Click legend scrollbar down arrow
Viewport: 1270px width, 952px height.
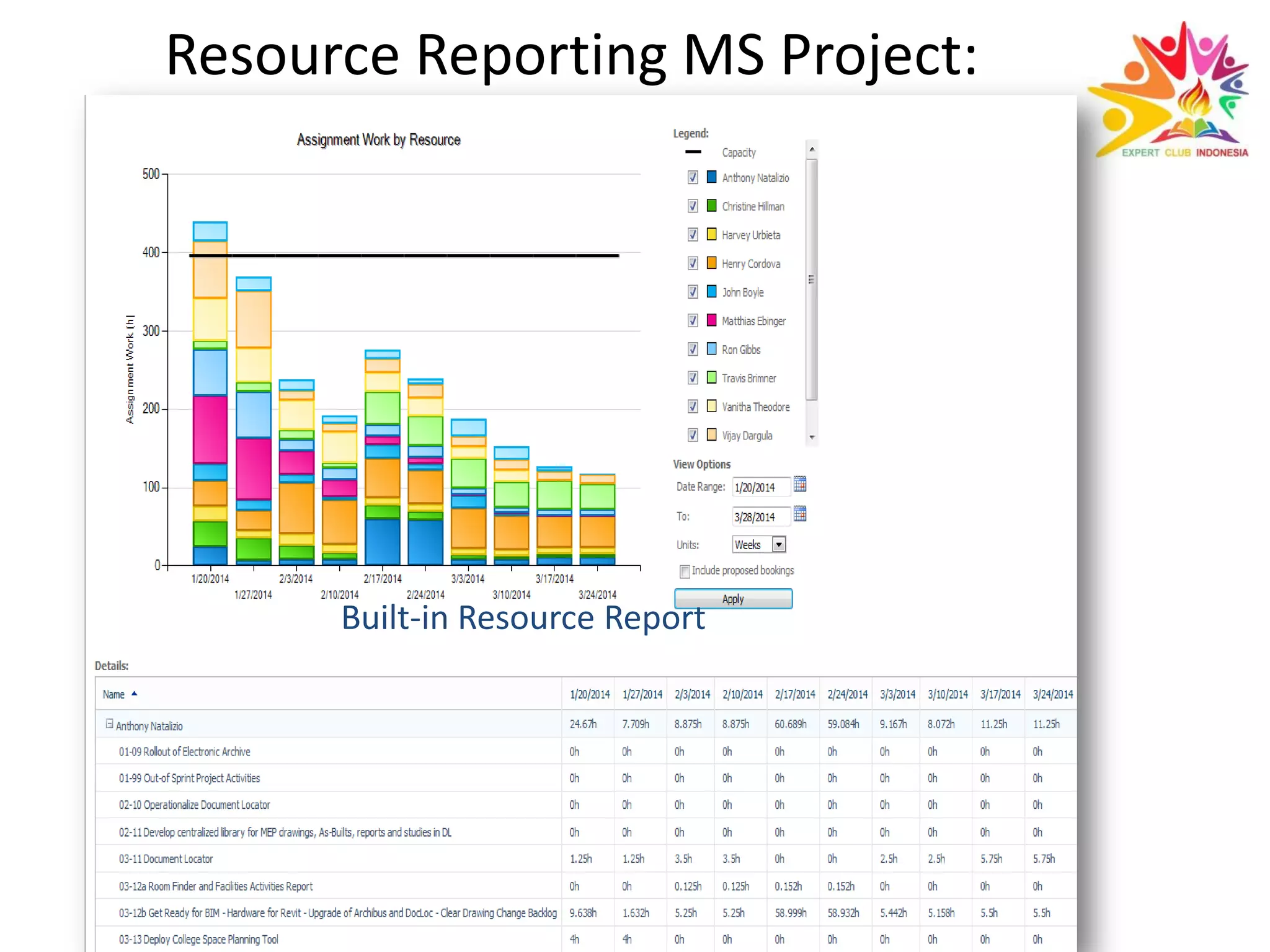(x=812, y=437)
